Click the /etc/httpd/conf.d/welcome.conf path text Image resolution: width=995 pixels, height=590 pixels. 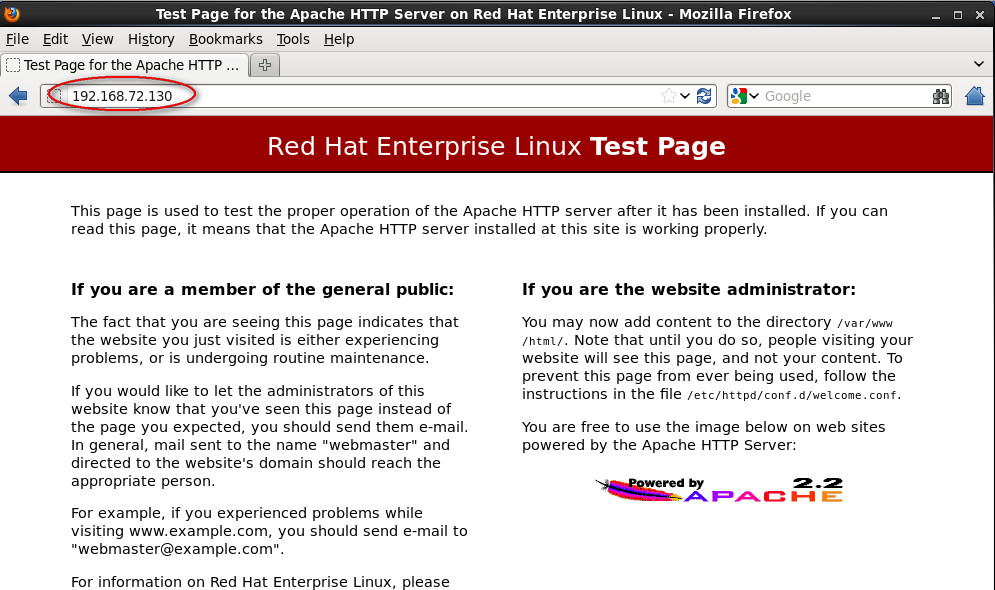coord(792,395)
